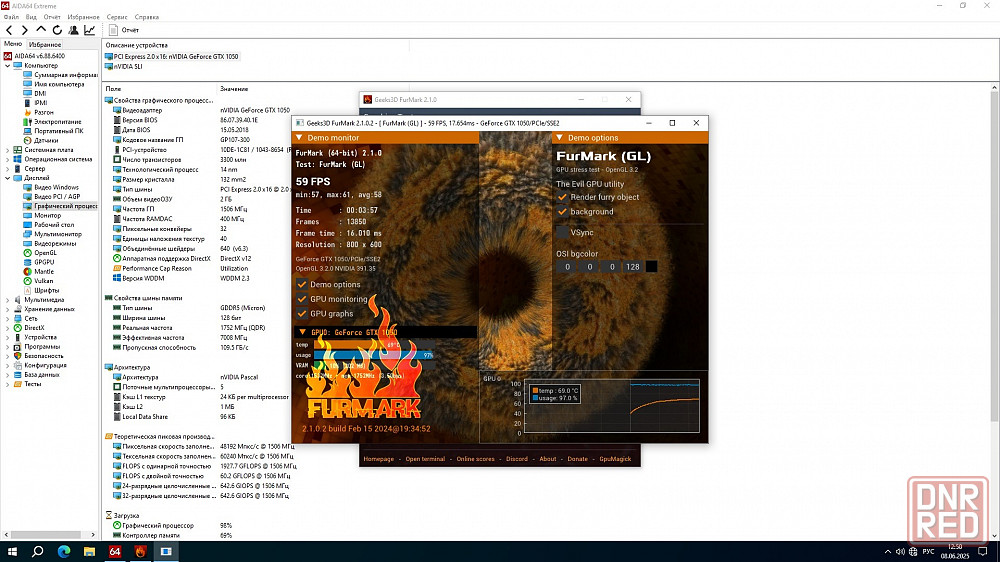Click the GpuMagick link
Image resolution: width=1000 pixels, height=562 pixels.
click(x=615, y=459)
